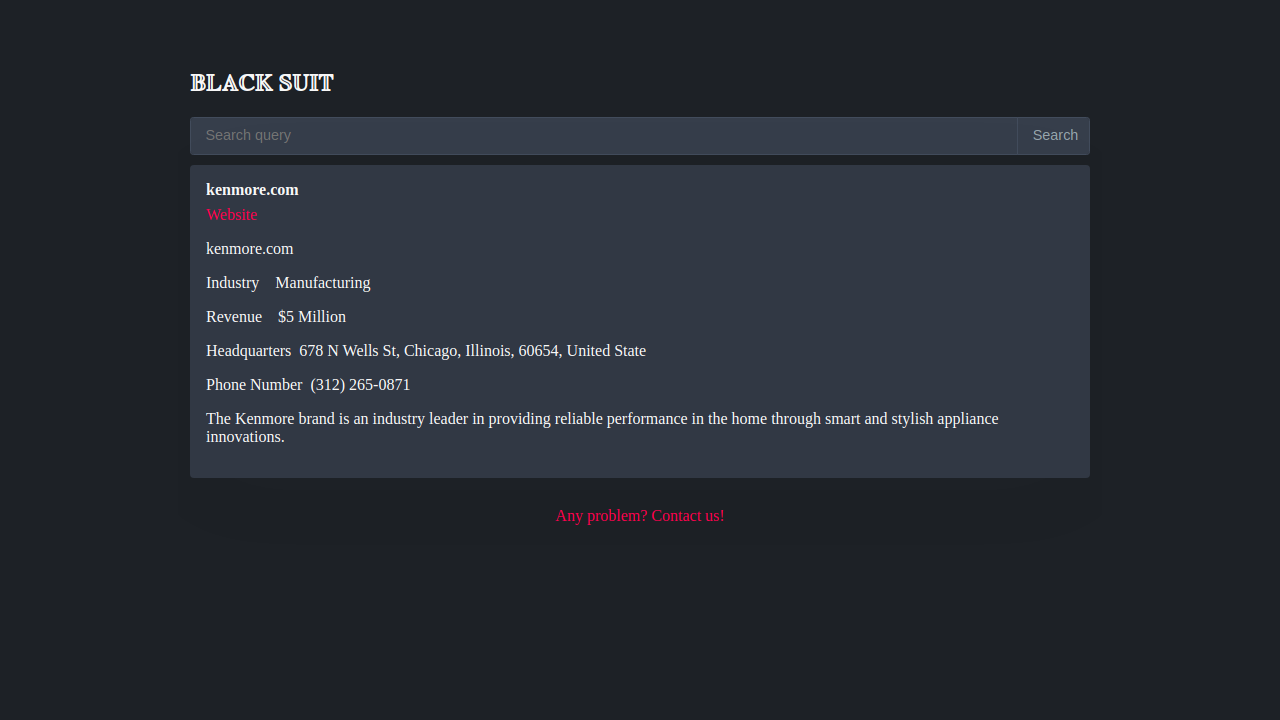
Task: Click the BLACK SUIT site logo
Action: pyautogui.click(x=262, y=83)
